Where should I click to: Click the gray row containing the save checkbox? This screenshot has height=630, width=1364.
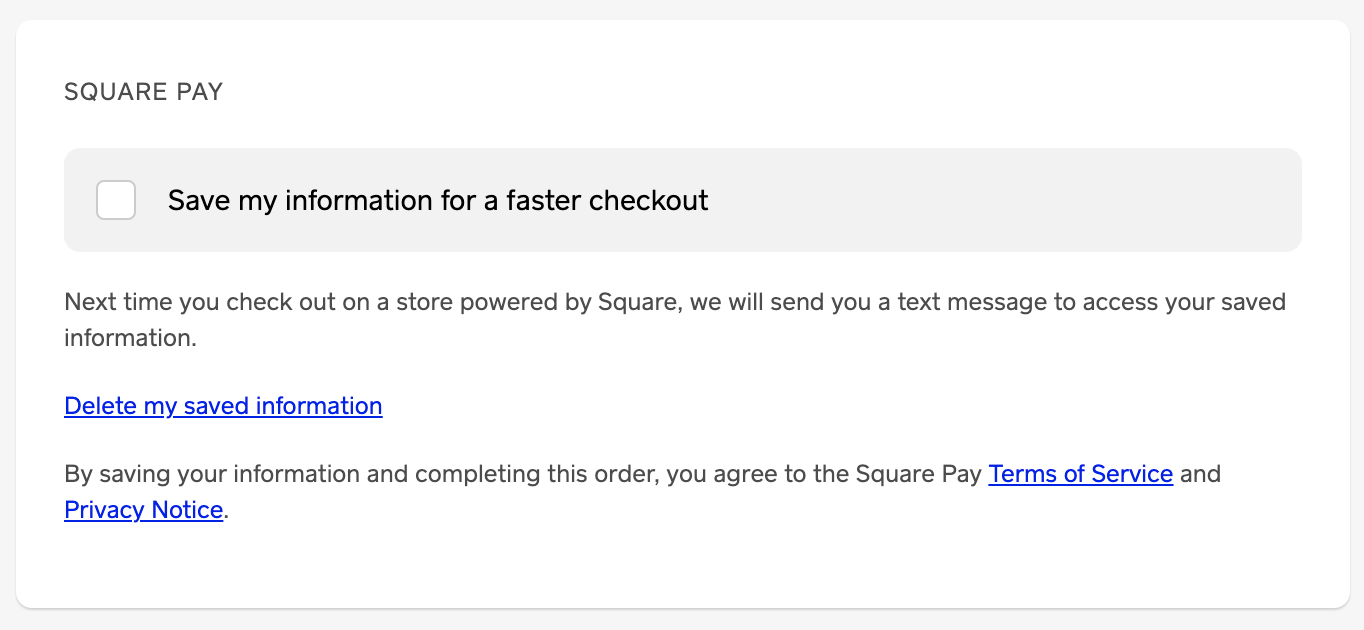[682, 200]
